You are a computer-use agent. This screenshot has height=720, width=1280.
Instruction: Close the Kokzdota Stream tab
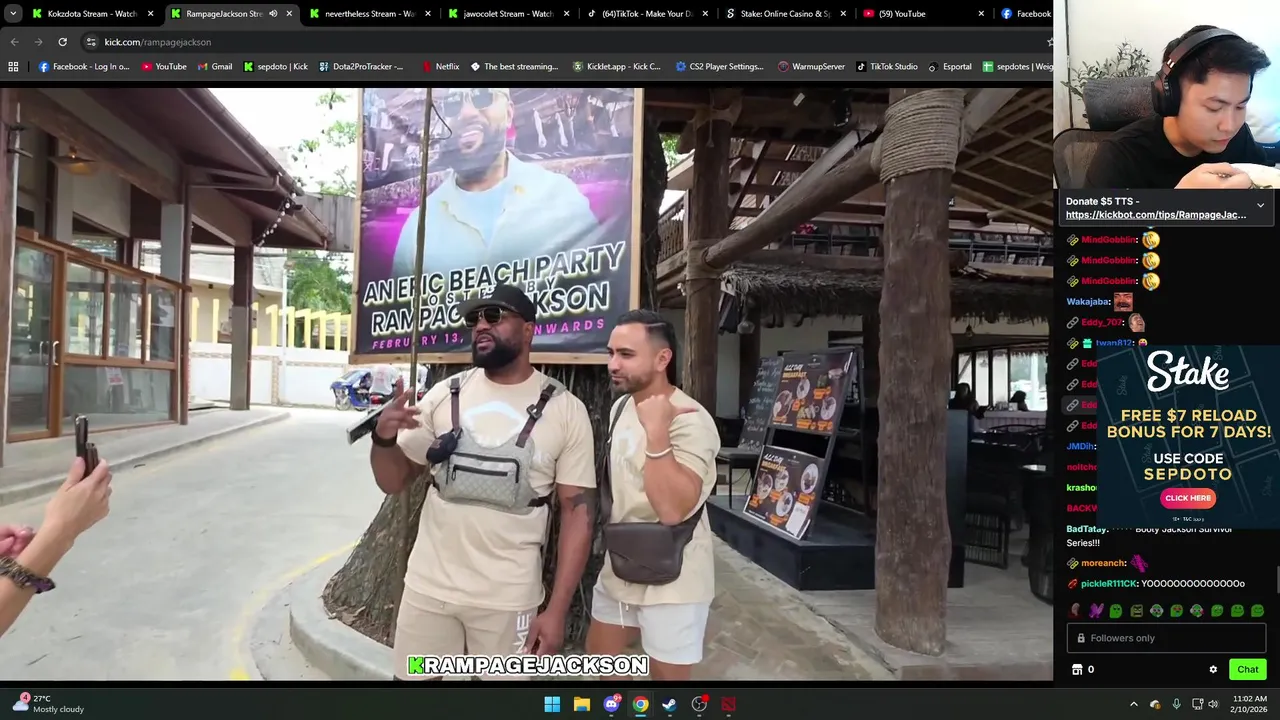tap(150, 14)
